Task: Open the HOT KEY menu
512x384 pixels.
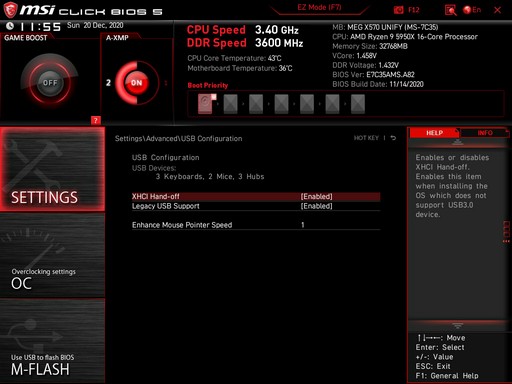Action: coord(366,138)
